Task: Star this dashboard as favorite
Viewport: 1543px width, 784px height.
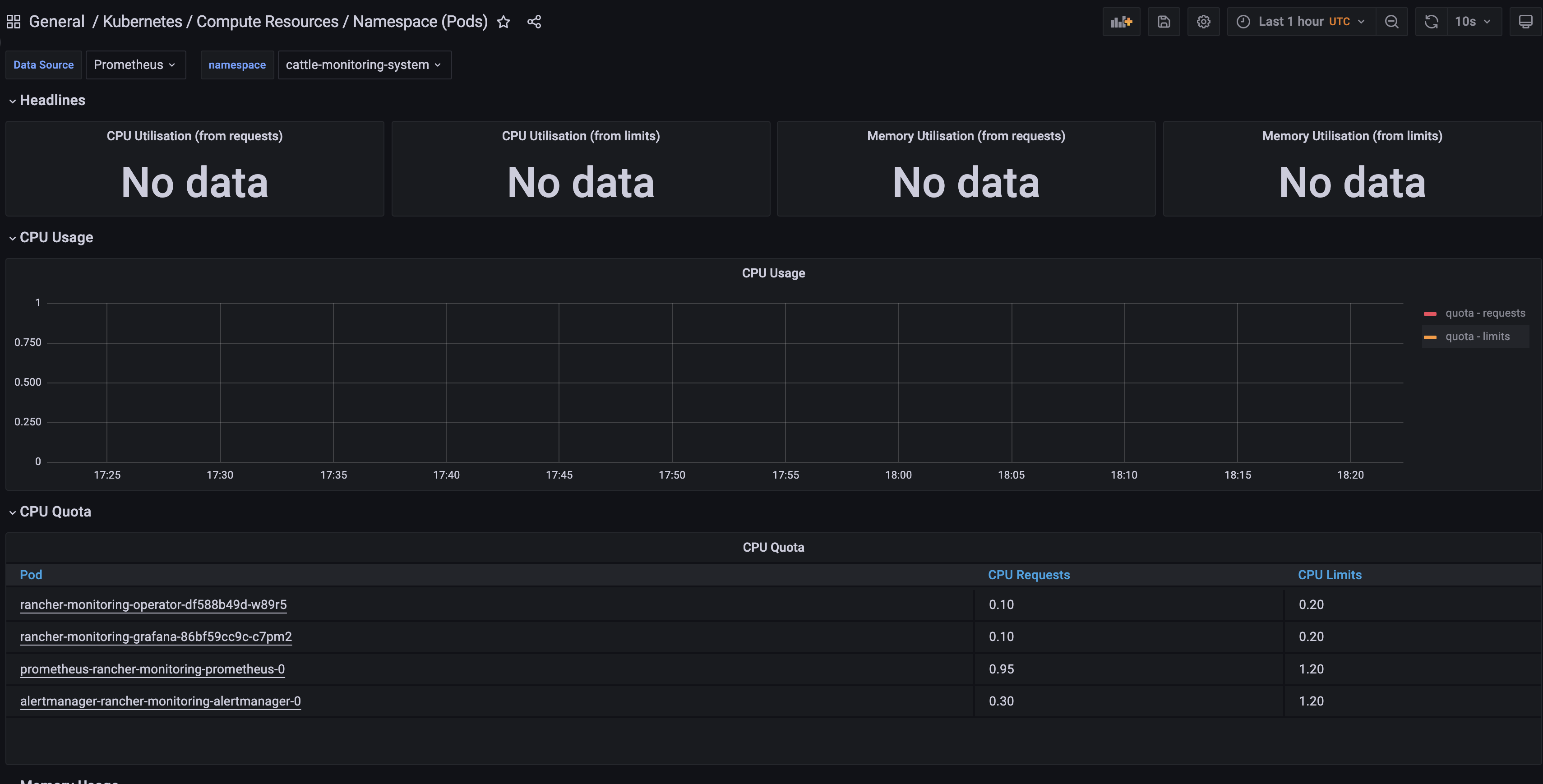Action: pos(504,22)
